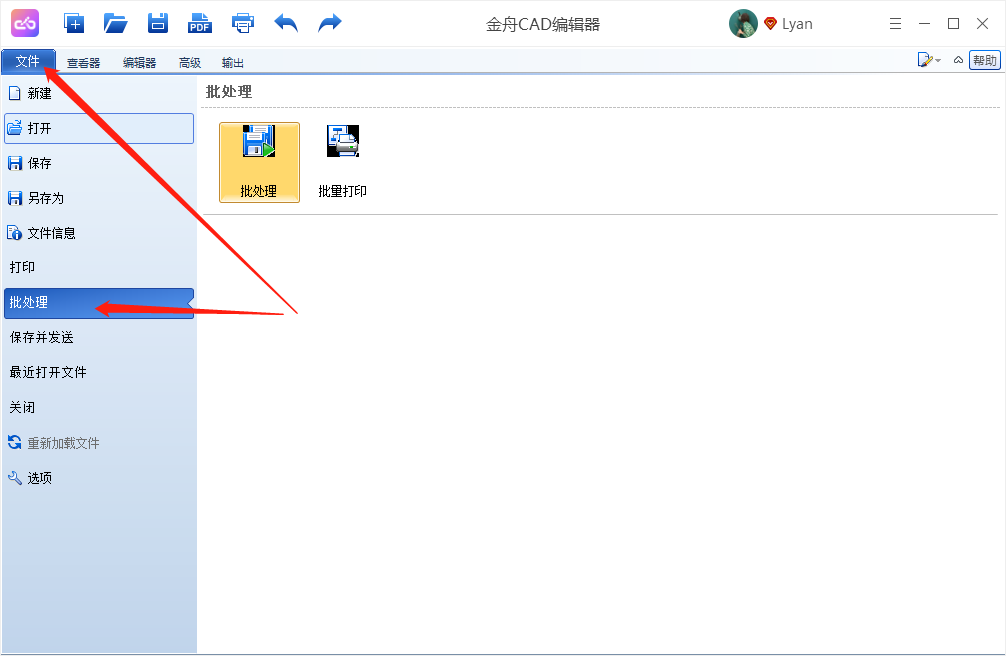Choose 另存为 in the file menu

45,198
